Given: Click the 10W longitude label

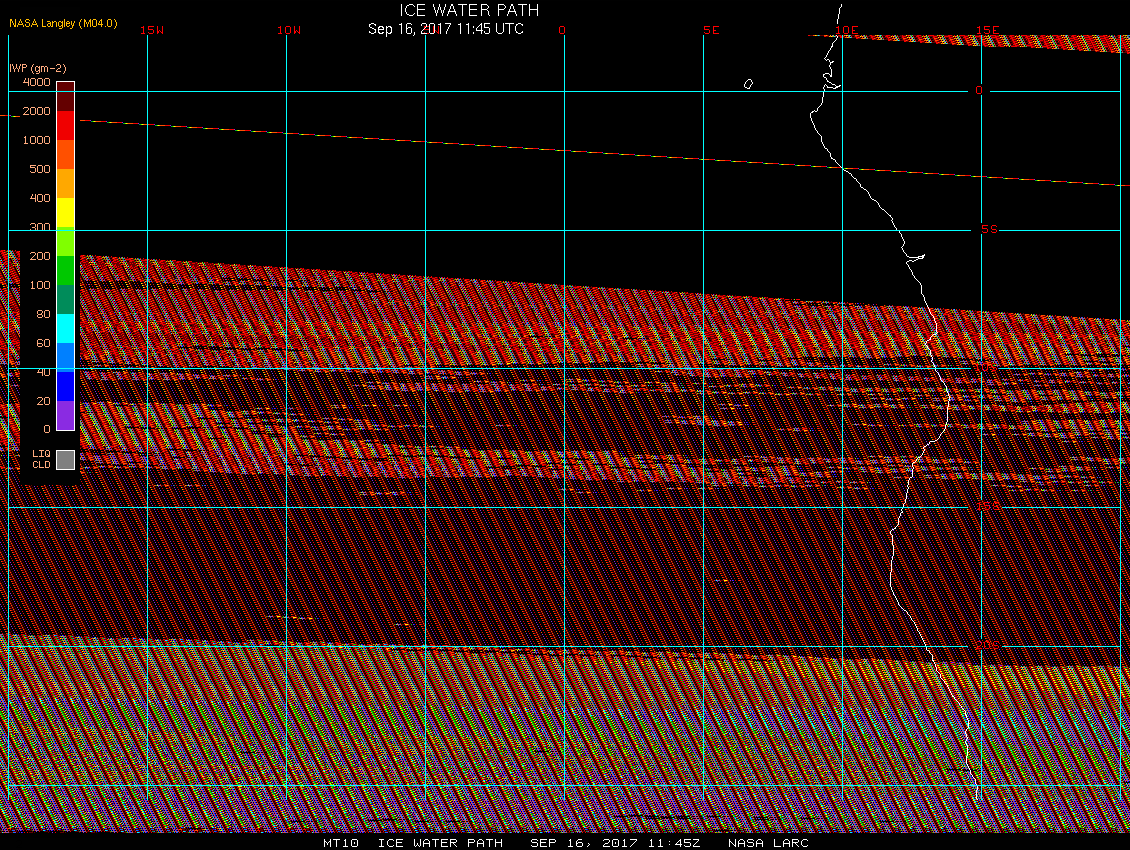Looking at the screenshot, I should (289, 30).
